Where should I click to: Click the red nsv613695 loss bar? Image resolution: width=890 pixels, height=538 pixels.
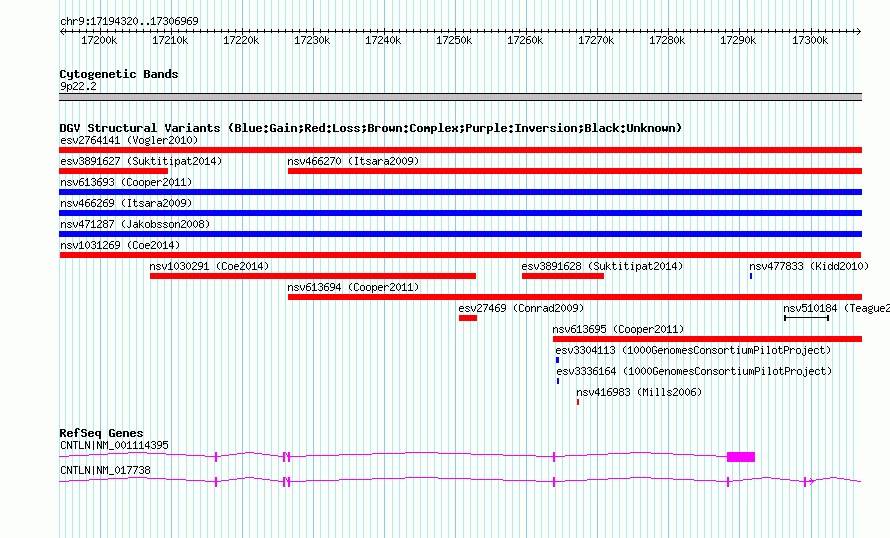(x=708, y=339)
